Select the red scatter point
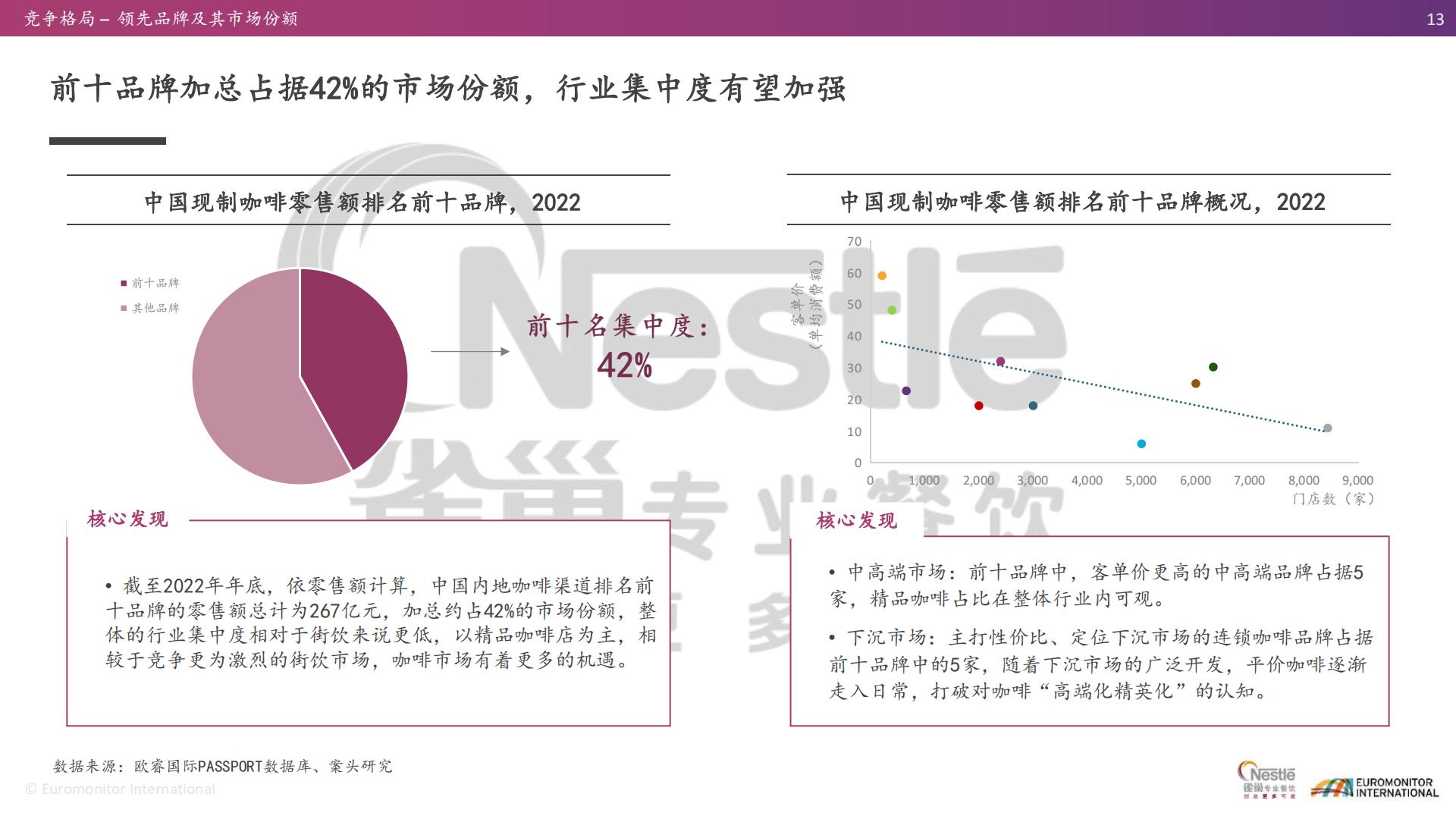Screen dimensions: 1456x819 tap(978, 406)
